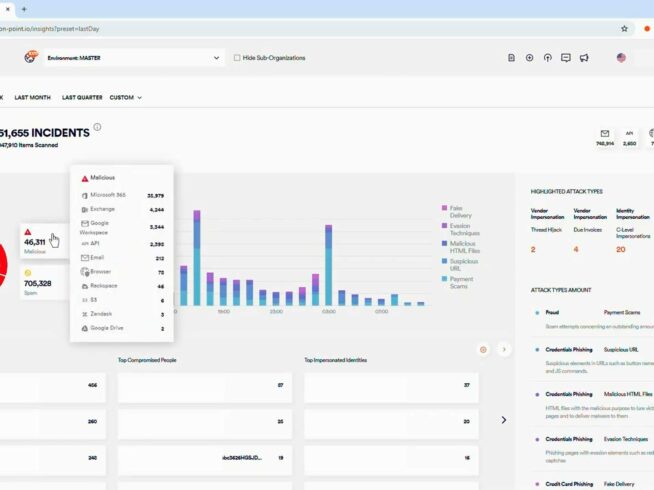
Task: Select the LAST MONTH tab
Action: (x=33, y=98)
